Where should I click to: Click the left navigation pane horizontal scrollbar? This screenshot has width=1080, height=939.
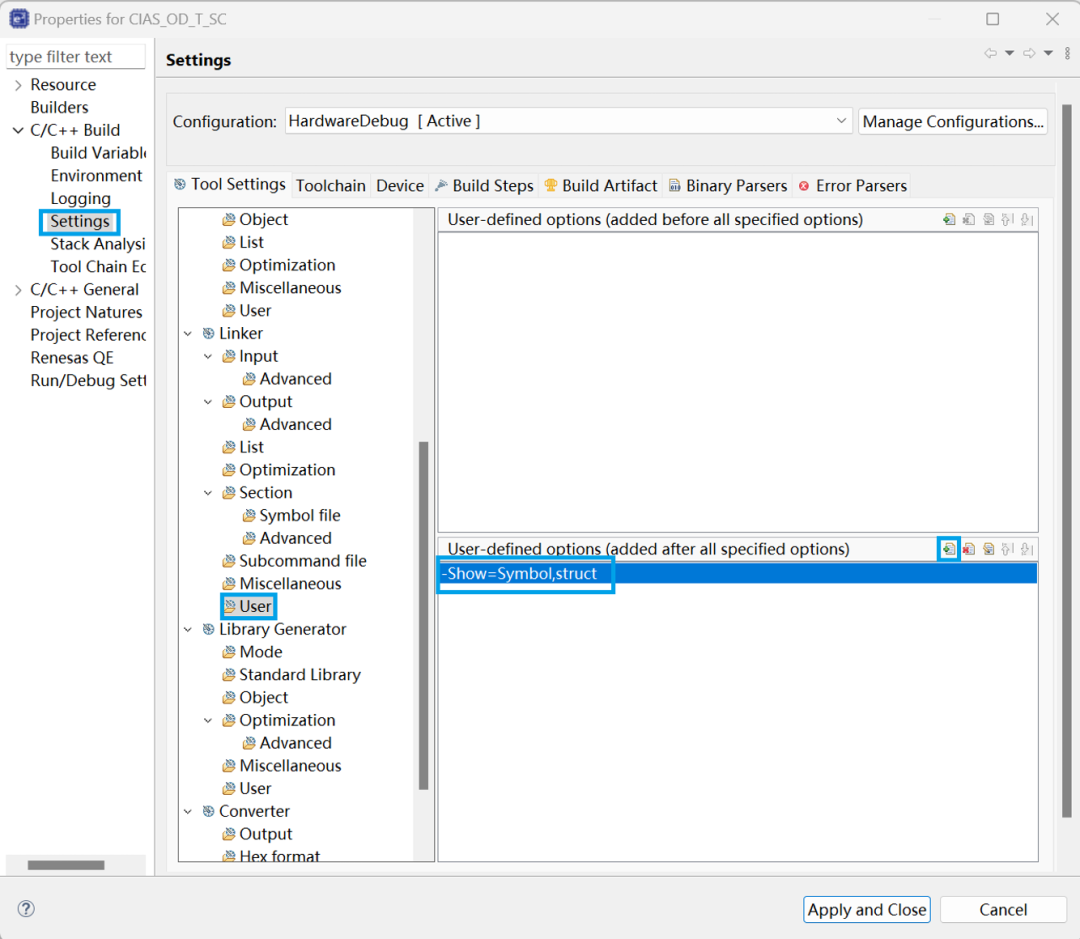[x=66, y=865]
